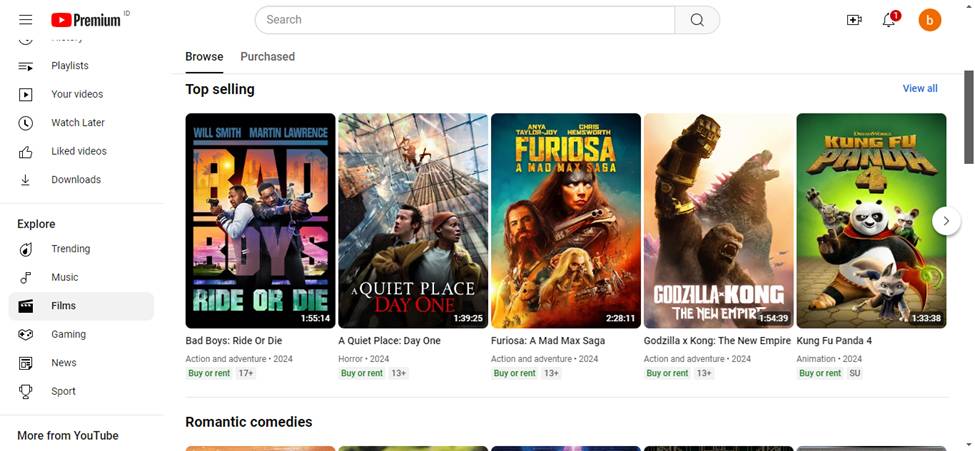This screenshot has height=451, width=975.
Task: Click the Top selling heading
Action: click(220, 90)
